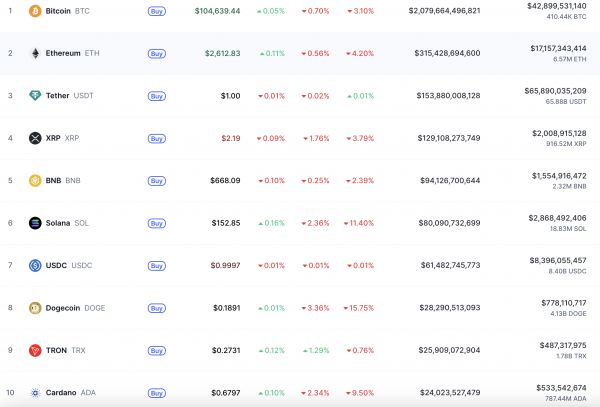Click XRP 1.76% daily change
Screen dimensions: 600x407
(x=316, y=138)
